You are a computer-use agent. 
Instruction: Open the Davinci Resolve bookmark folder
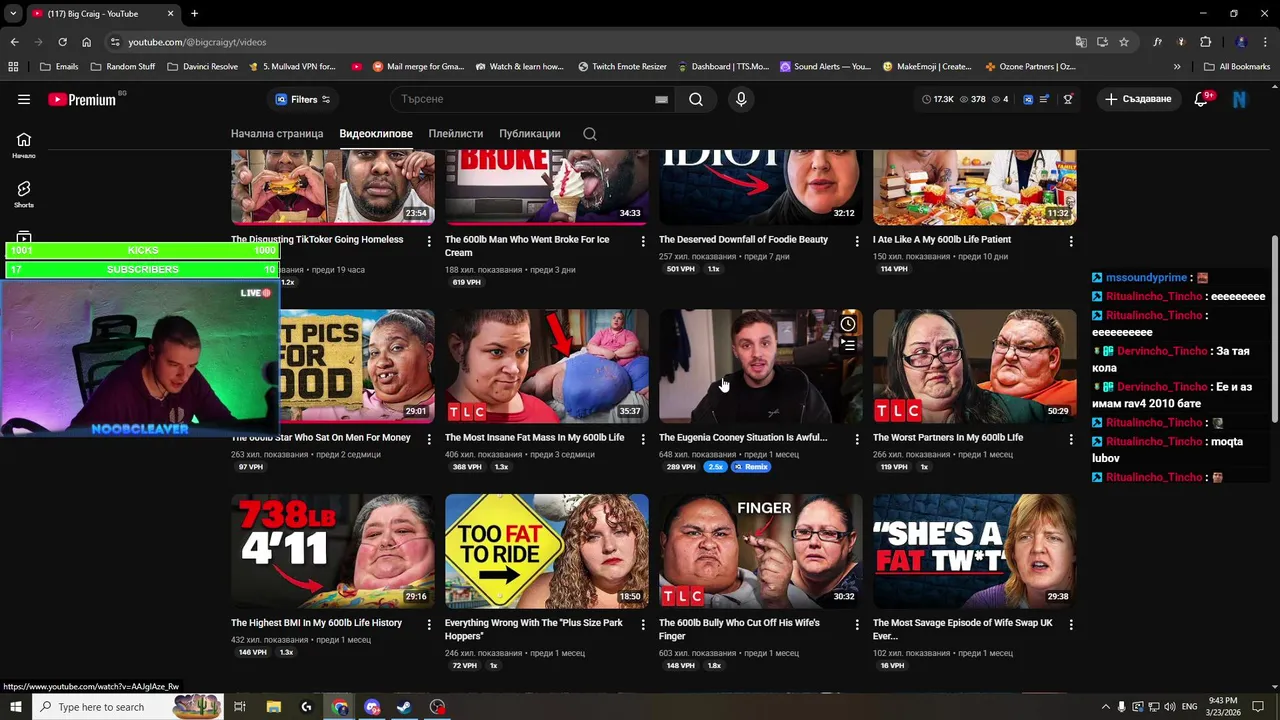point(203,67)
